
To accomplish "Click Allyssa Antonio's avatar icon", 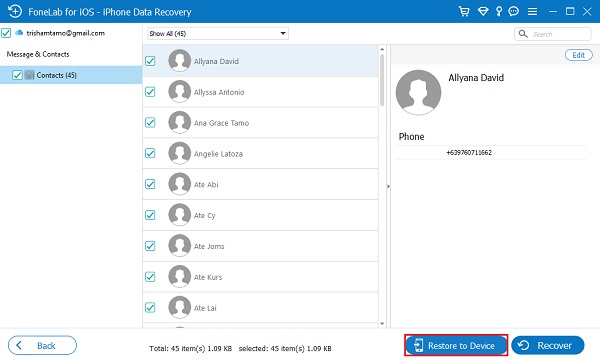I will click(x=179, y=91).
